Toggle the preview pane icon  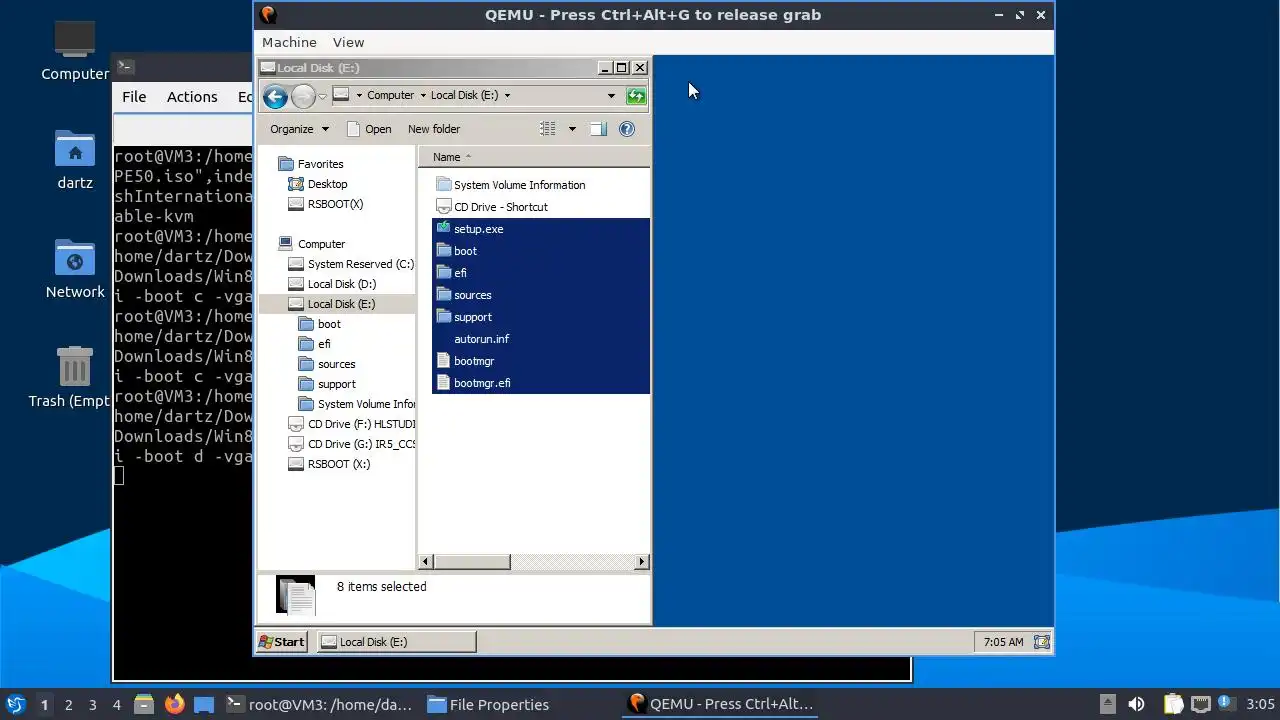coord(598,129)
